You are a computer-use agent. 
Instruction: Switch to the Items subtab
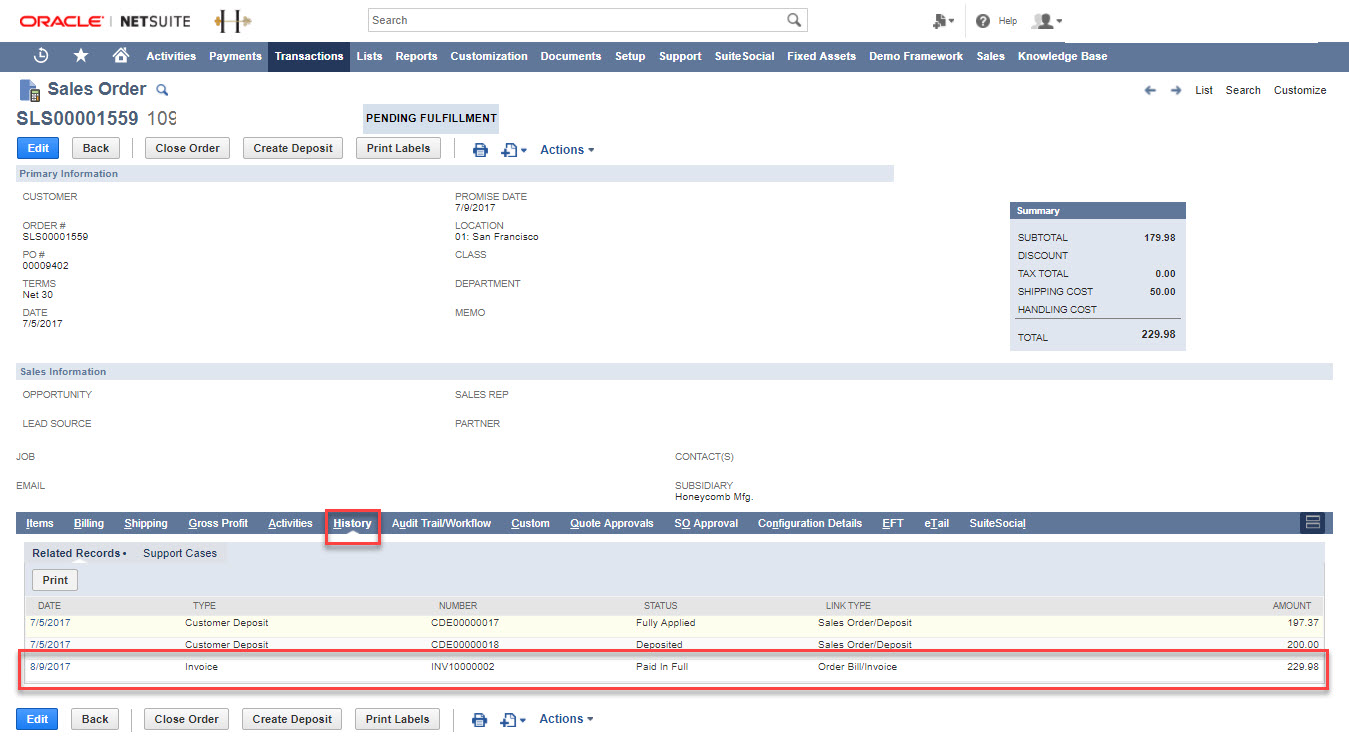click(40, 523)
